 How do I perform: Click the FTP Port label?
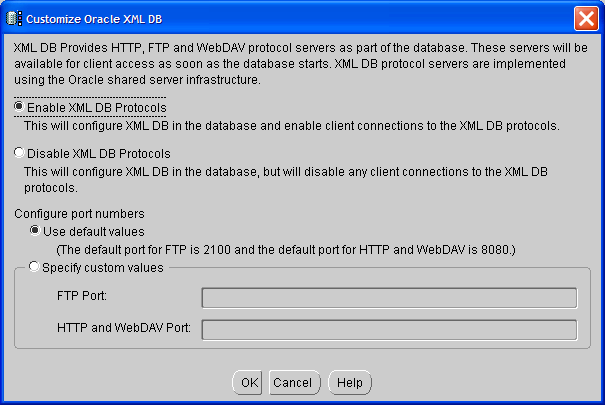click(82, 297)
